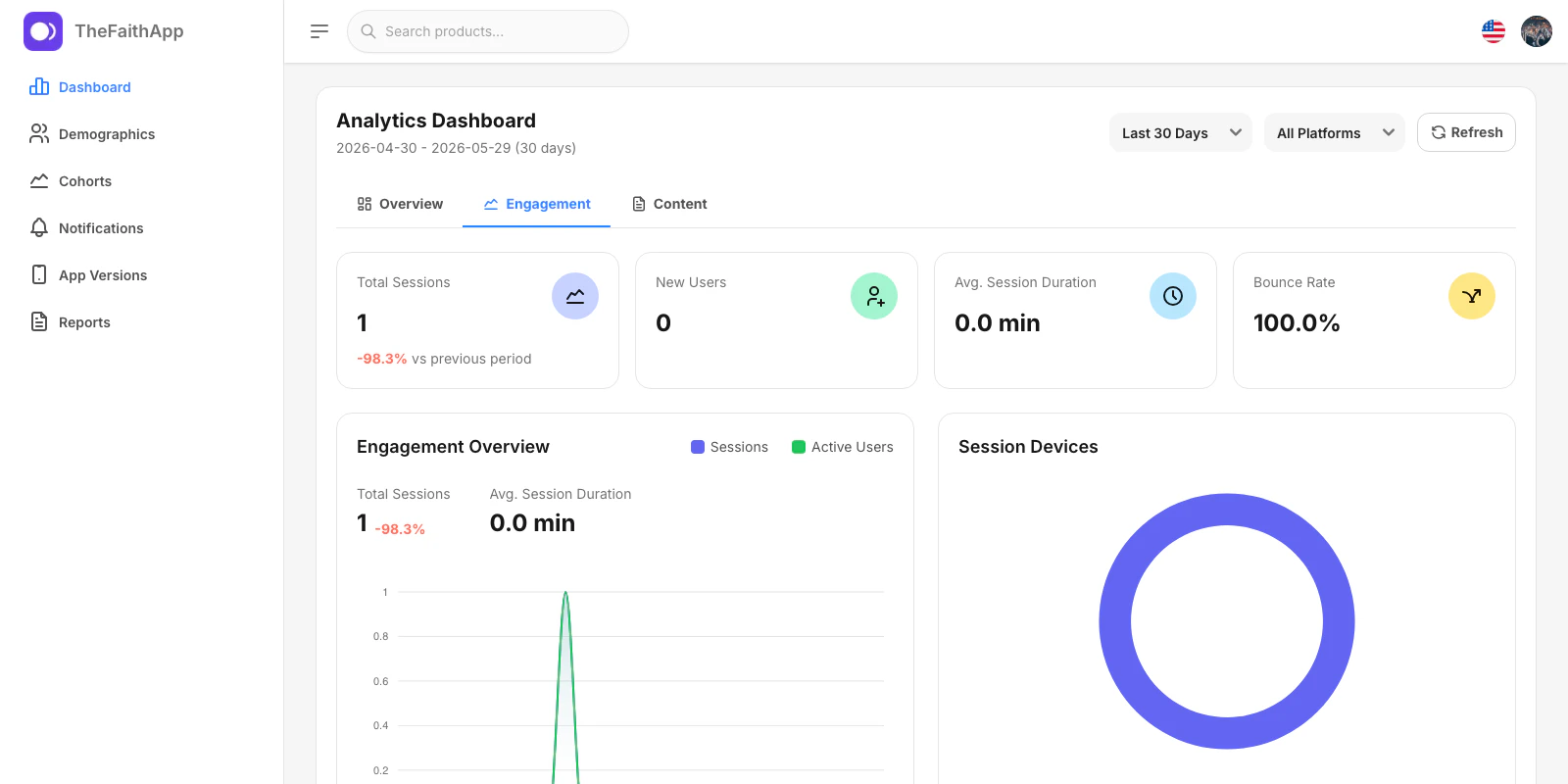Open the US flag language selector
Screen dimensions: 1568x784
pos(1494,31)
